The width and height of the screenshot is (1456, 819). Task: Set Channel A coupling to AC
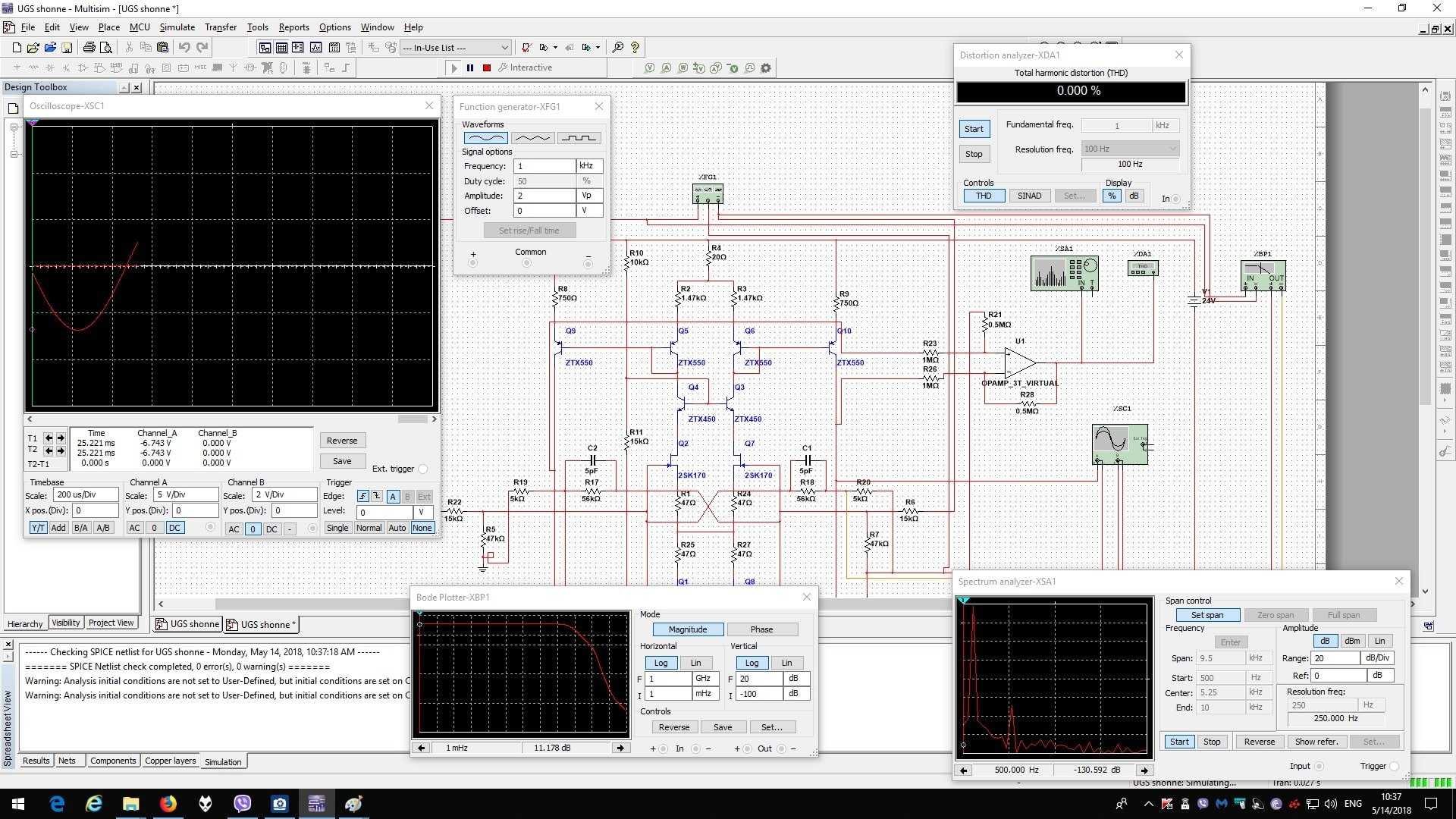(134, 528)
